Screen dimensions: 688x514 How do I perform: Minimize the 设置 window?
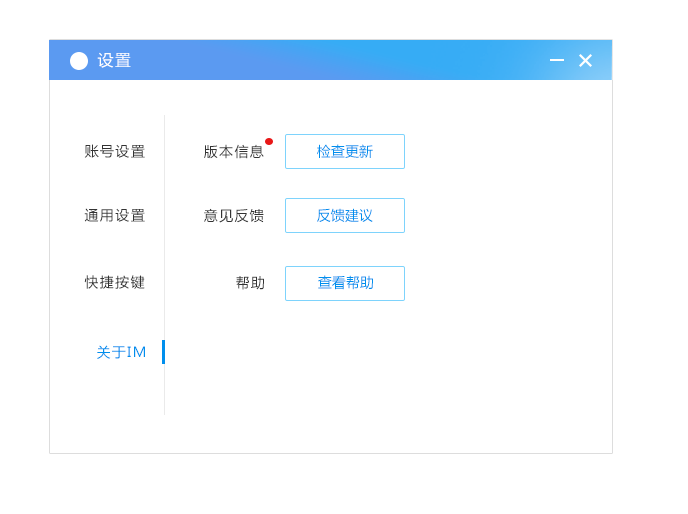[557, 61]
